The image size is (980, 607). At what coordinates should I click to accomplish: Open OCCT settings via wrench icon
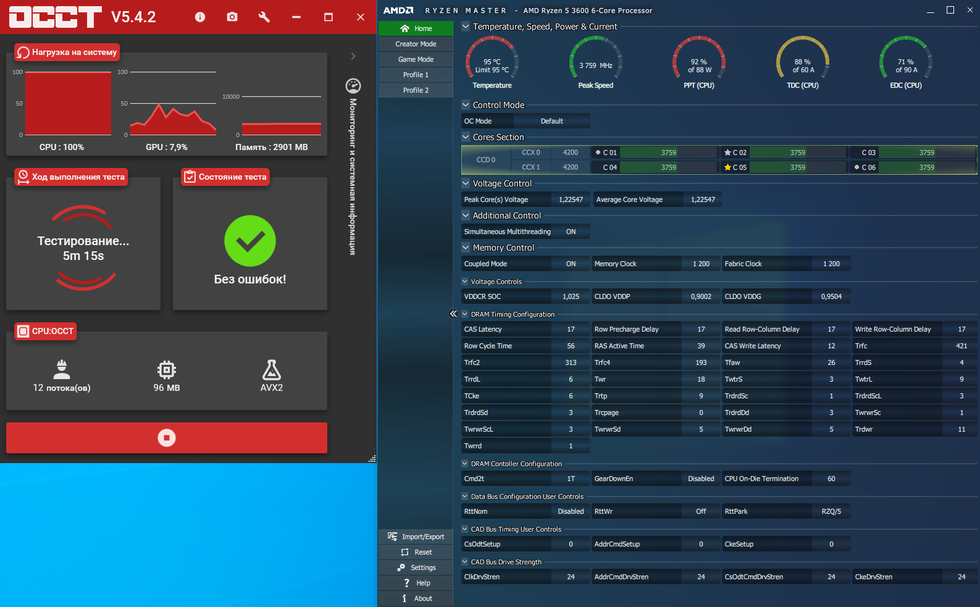pyautogui.click(x=264, y=17)
